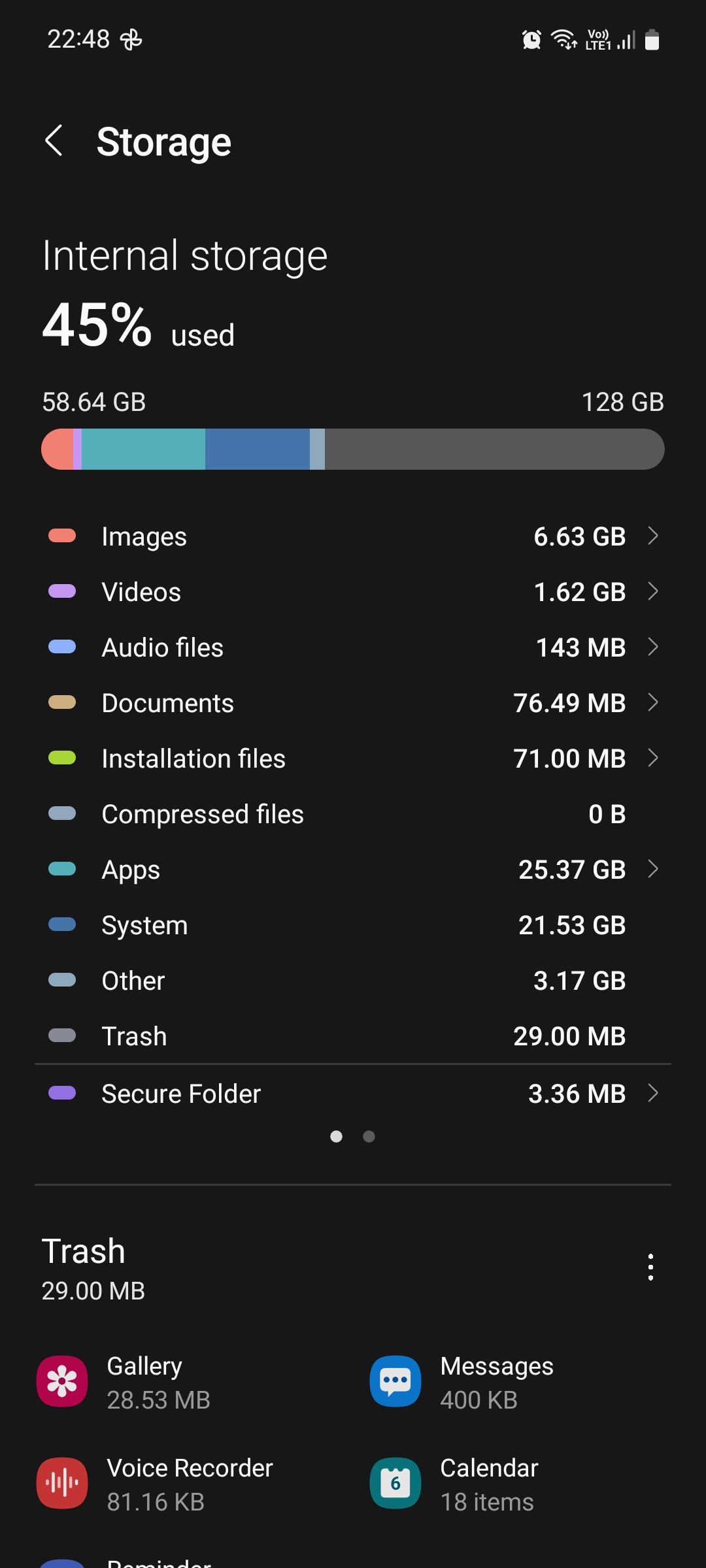The height and width of the screenshot is (1568, 706).
Task: Tap the back arrow next to Storage
Action: 54,141
